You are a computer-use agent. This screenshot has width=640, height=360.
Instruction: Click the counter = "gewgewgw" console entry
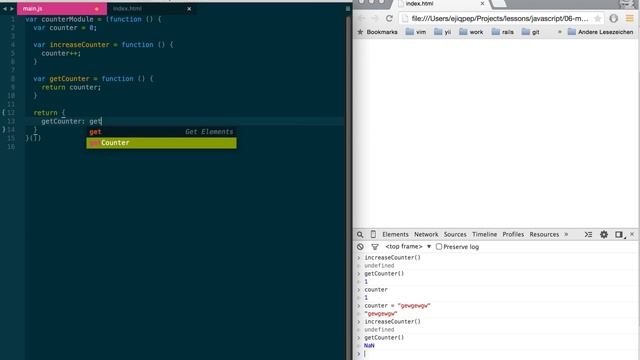(x=397, y=306)
